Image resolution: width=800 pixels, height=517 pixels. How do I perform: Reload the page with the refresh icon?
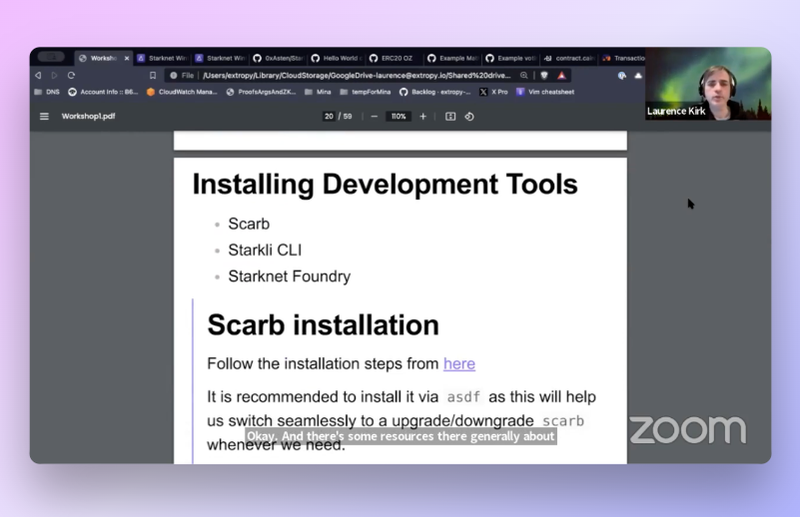pos(71,75)
